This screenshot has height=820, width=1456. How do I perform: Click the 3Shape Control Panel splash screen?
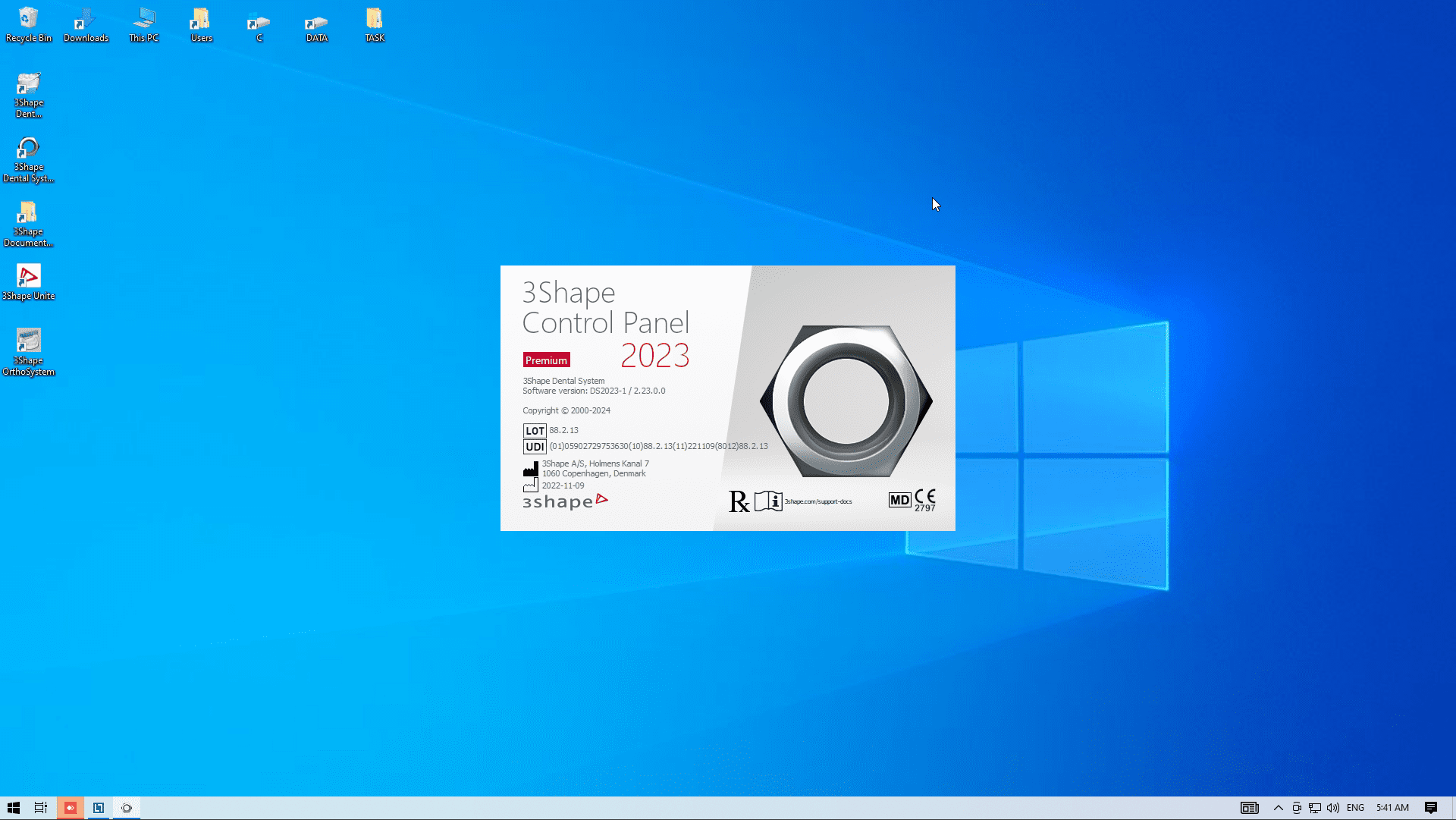pos(727,398)
